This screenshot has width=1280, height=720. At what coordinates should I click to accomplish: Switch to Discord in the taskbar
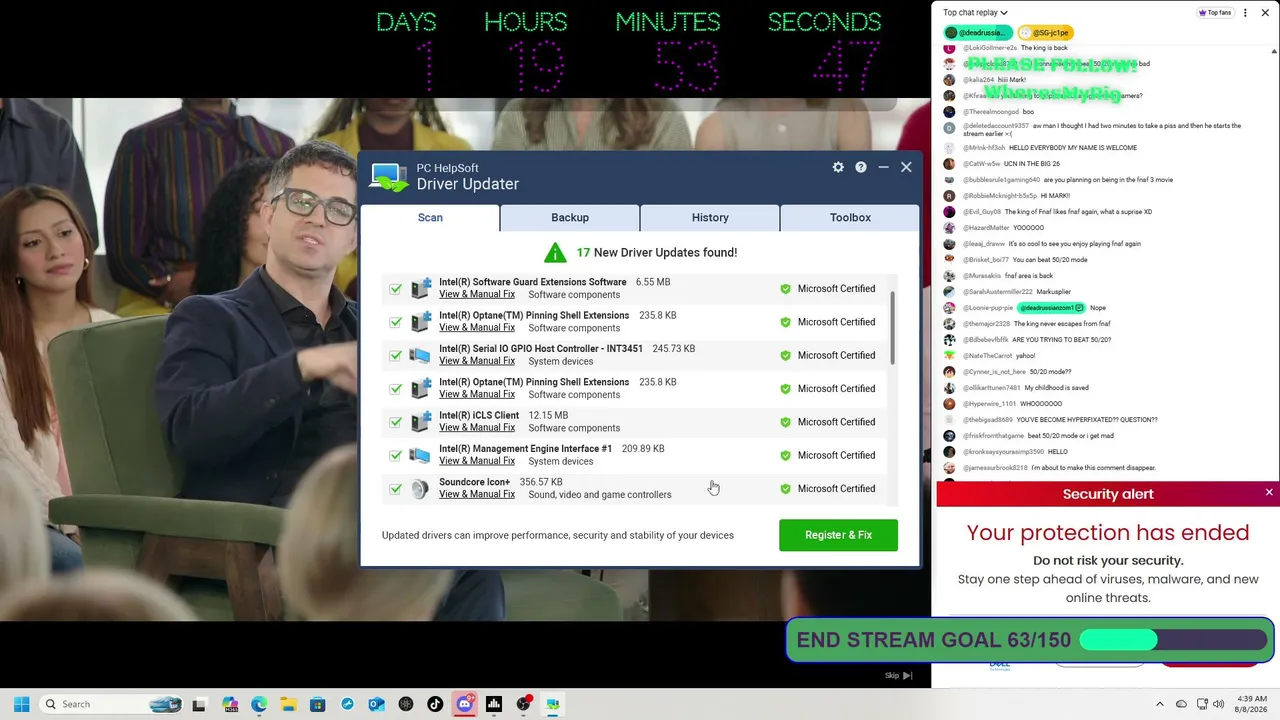coord(464,704)
